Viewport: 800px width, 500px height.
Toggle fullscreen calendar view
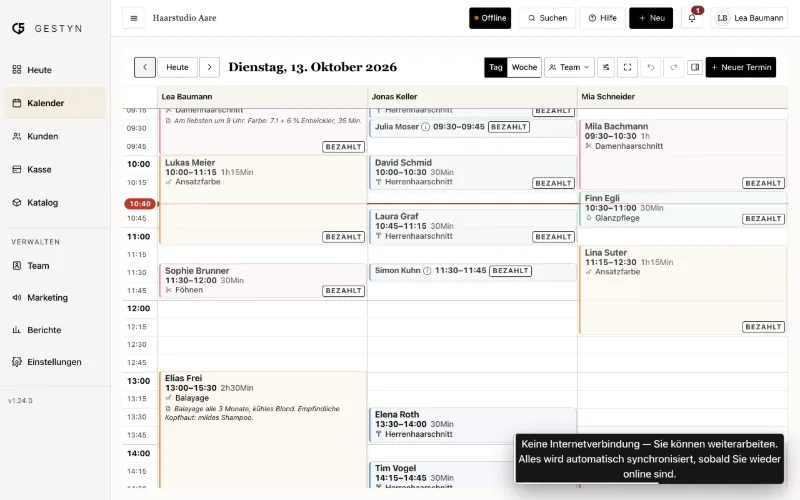point(628,67)
